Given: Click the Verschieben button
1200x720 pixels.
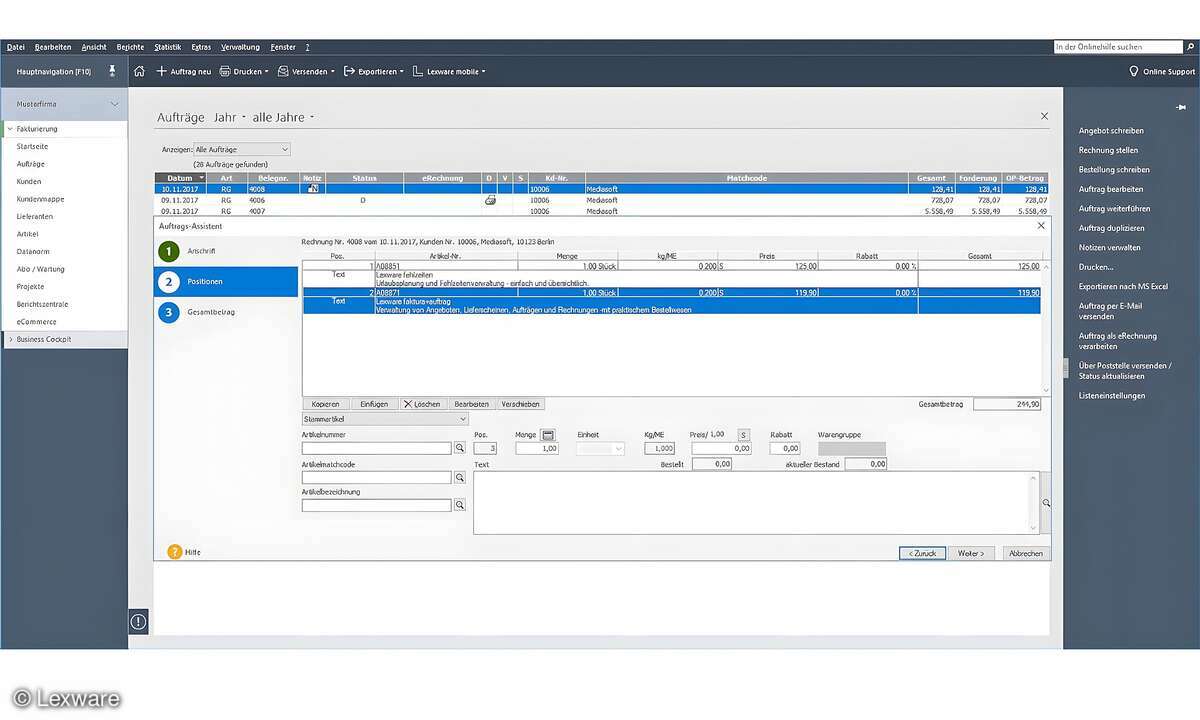Looking at the screenshot, I should click(x=520, y=404).
